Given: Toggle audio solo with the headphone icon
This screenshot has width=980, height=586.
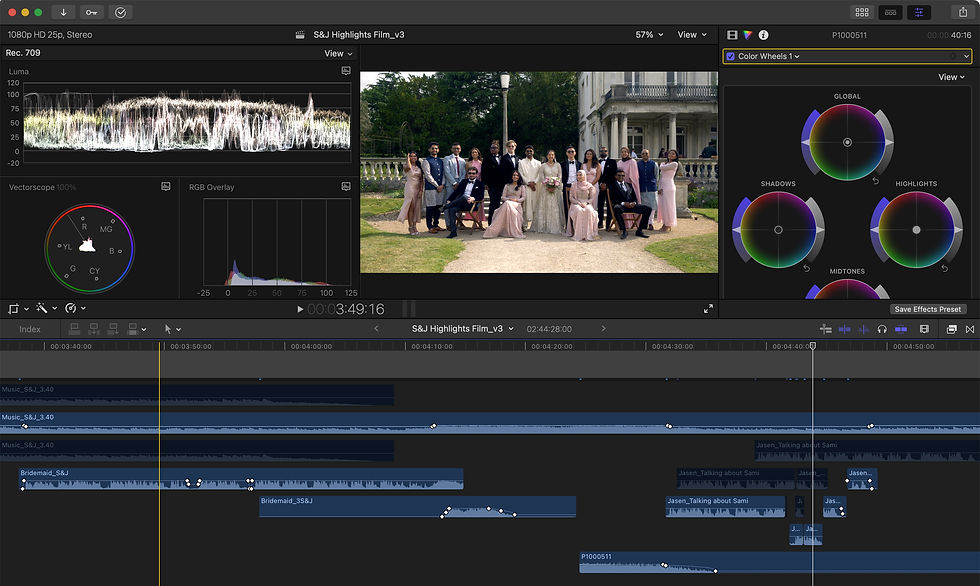Looking at the screenshot, I should point(883,329).
